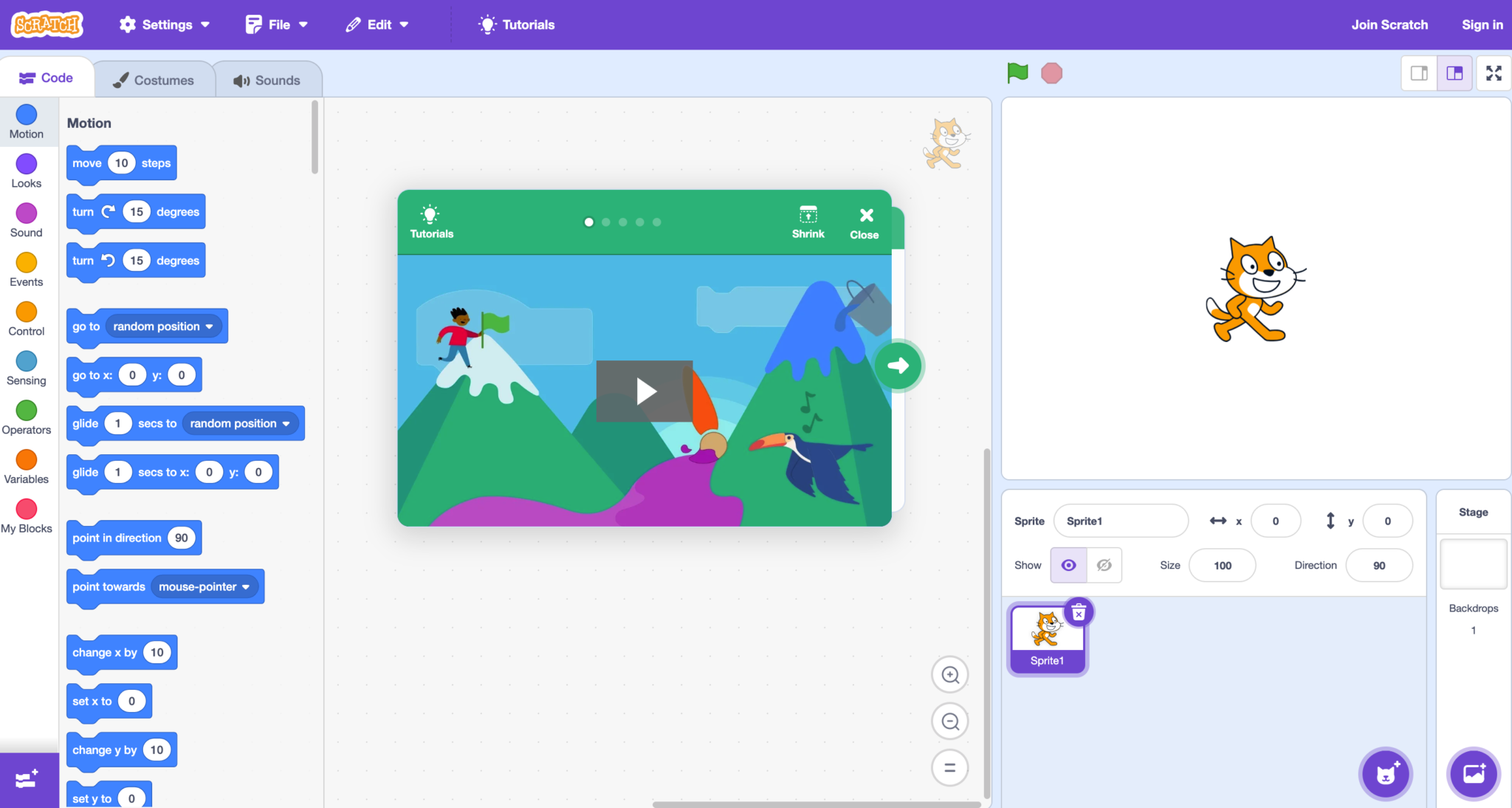Open the File menu dropdown
This screenshot has height=808, width=1512.
point(276,24)
